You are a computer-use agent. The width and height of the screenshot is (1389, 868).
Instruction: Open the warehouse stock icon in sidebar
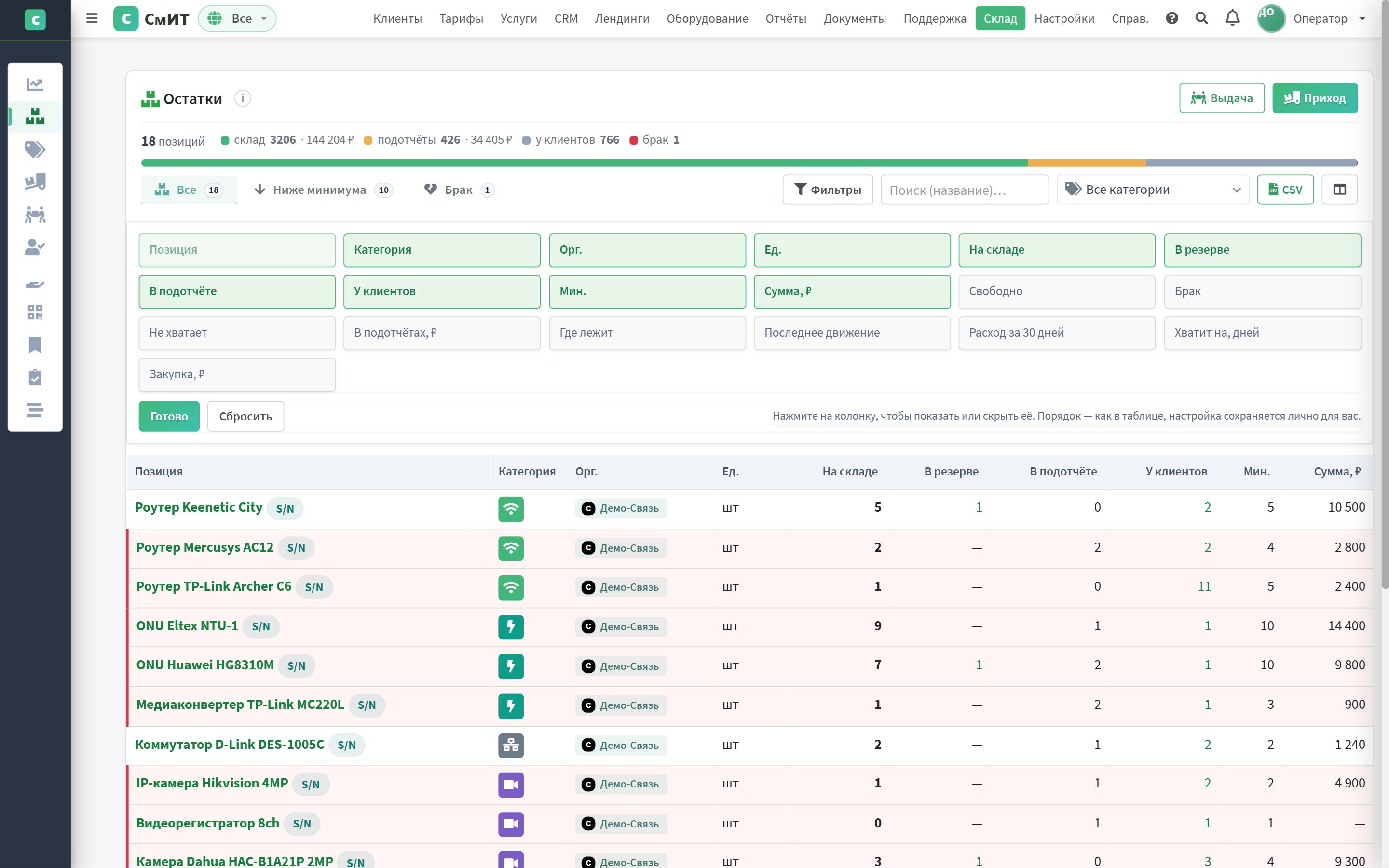(35, 117)
